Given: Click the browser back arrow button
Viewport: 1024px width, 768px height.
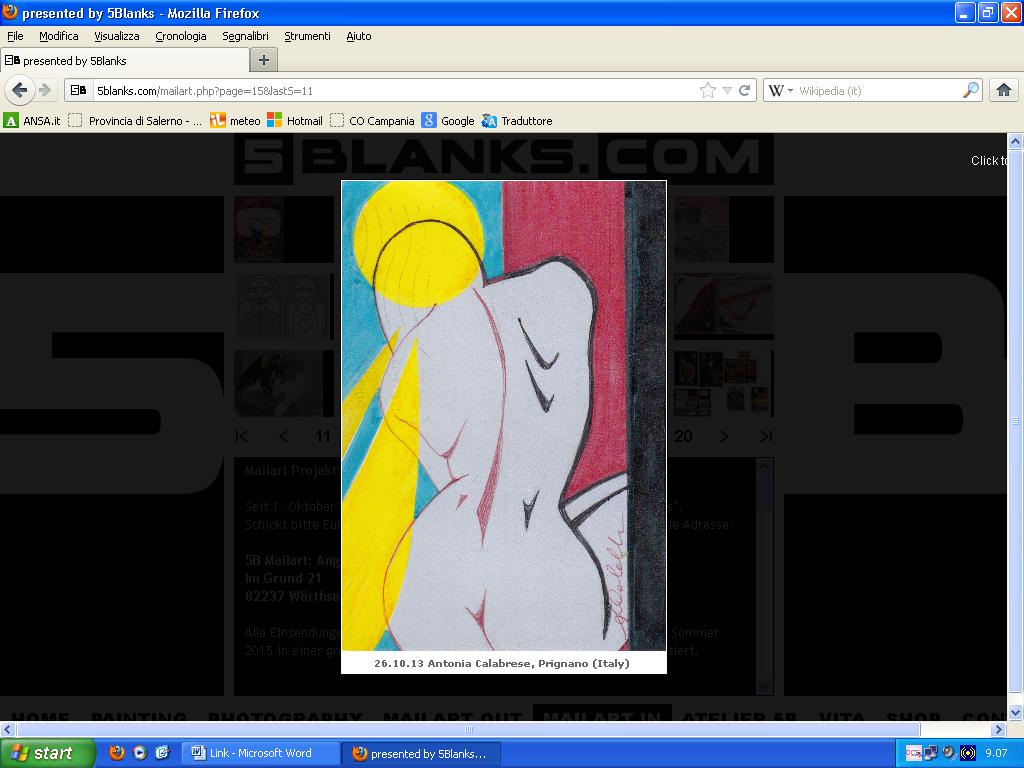Looking at the screenshot, I should point(19,90).
